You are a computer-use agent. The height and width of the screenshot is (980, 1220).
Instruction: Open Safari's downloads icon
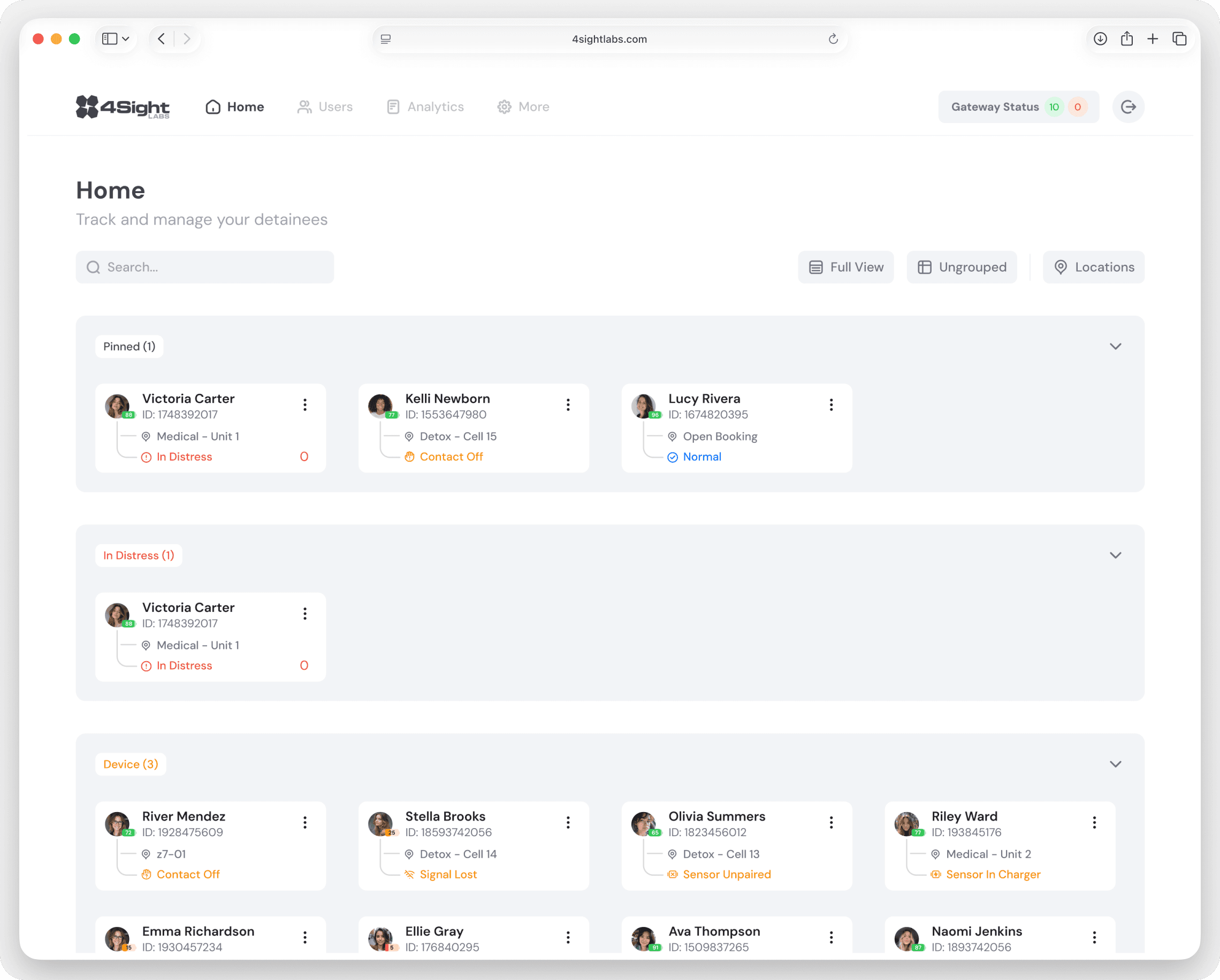1100,39
